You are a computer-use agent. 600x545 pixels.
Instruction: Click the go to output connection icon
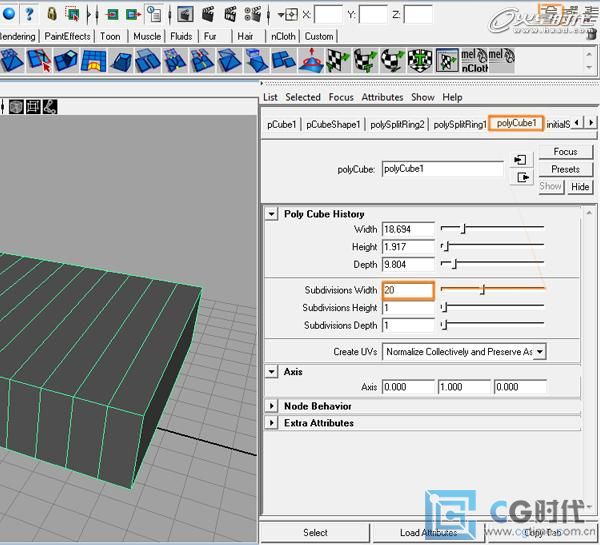(x=522, y=177)
